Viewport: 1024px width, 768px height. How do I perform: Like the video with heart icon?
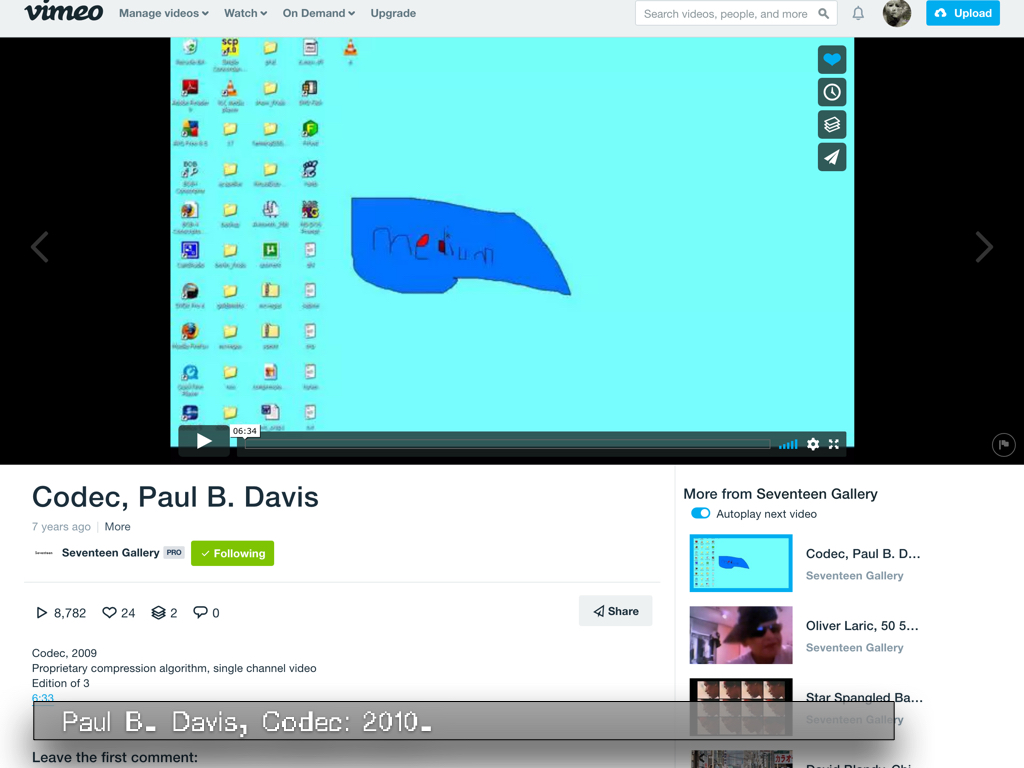[832, 60]
